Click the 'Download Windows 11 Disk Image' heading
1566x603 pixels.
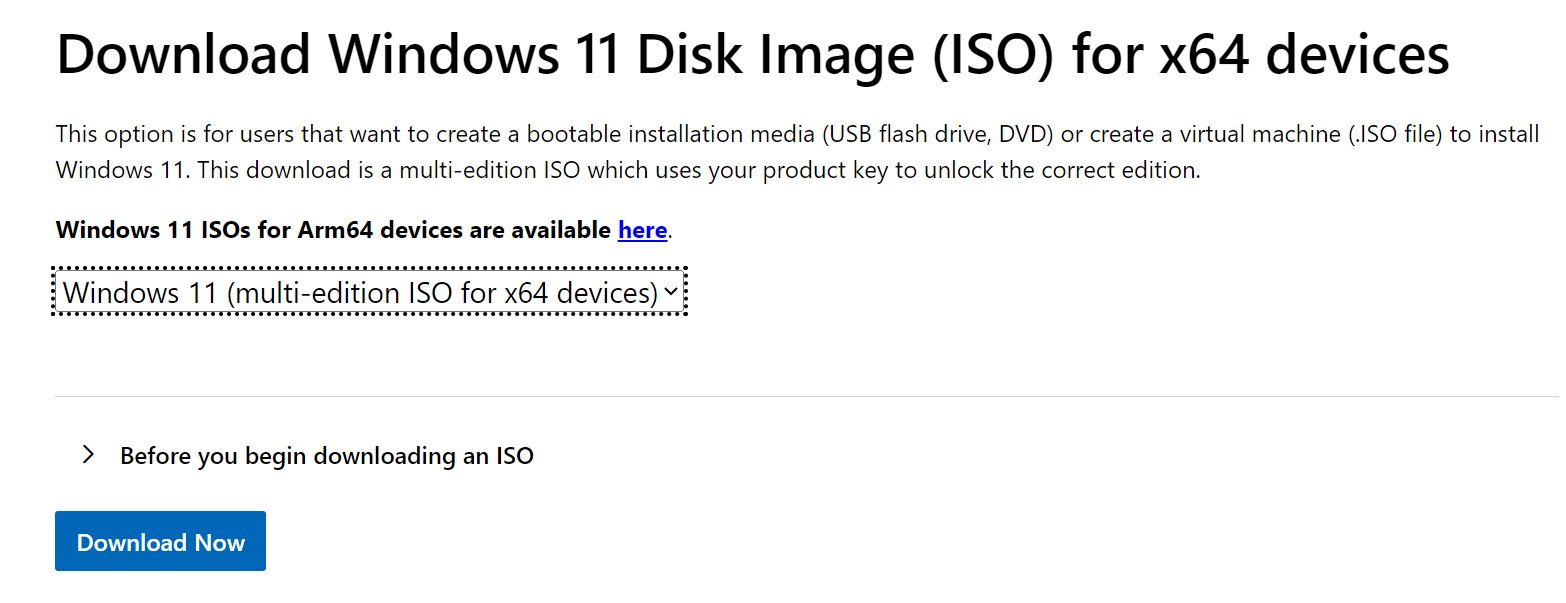[400, 55]
